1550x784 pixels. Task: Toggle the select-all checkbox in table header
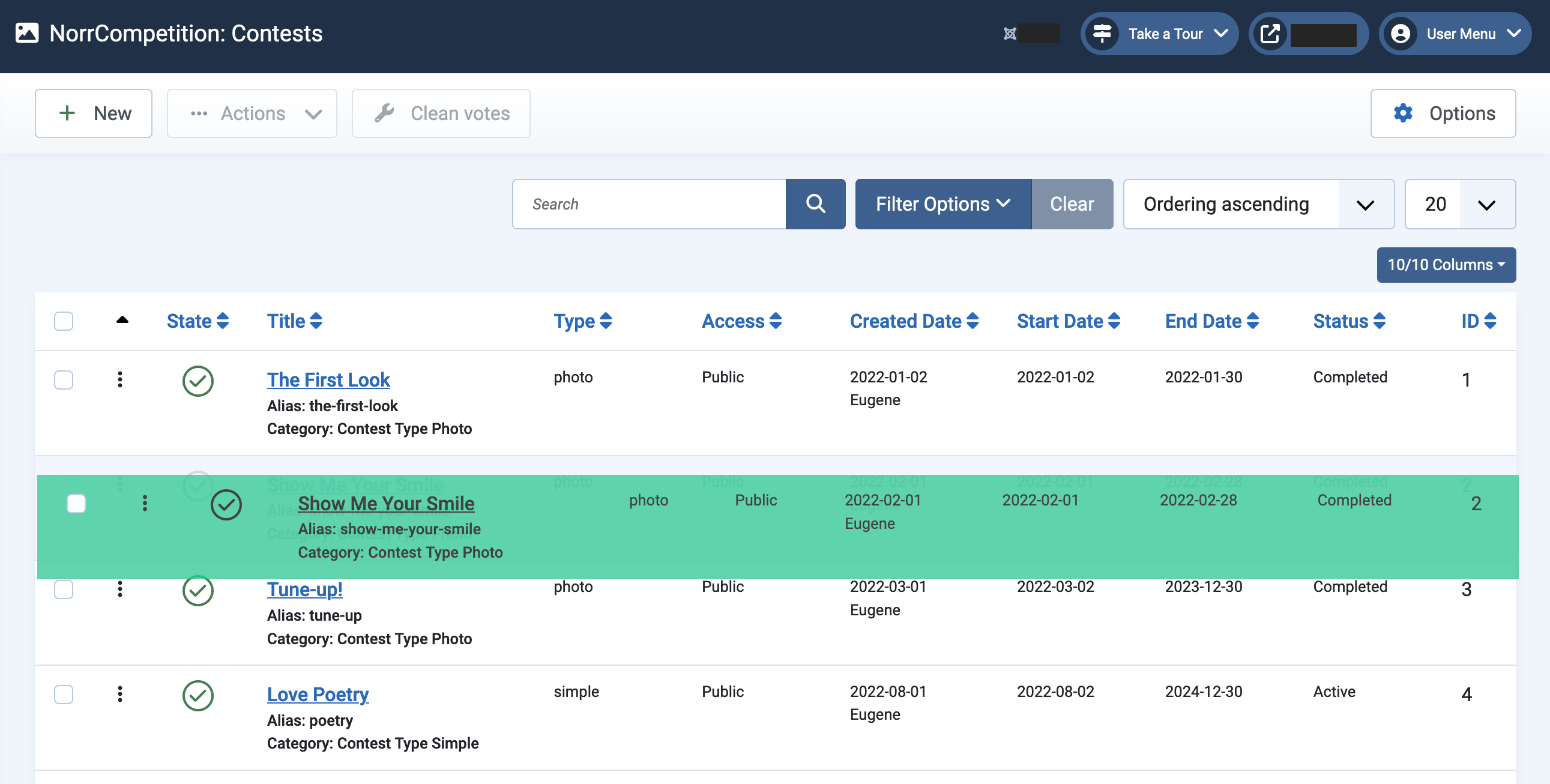tap(63, 321)
